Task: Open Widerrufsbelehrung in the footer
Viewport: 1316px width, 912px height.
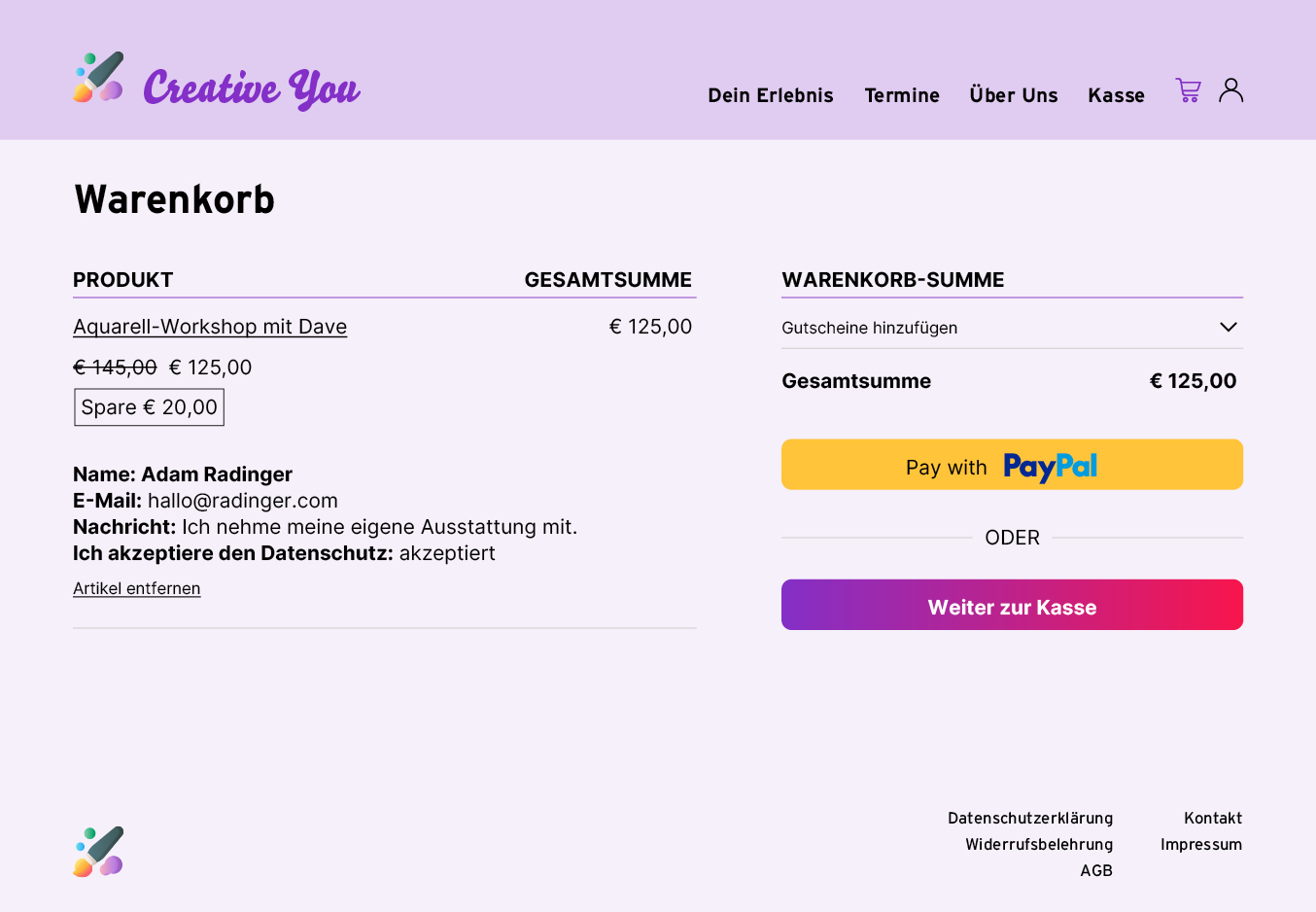Action: pyautogui.click(x=1039, y=845)
